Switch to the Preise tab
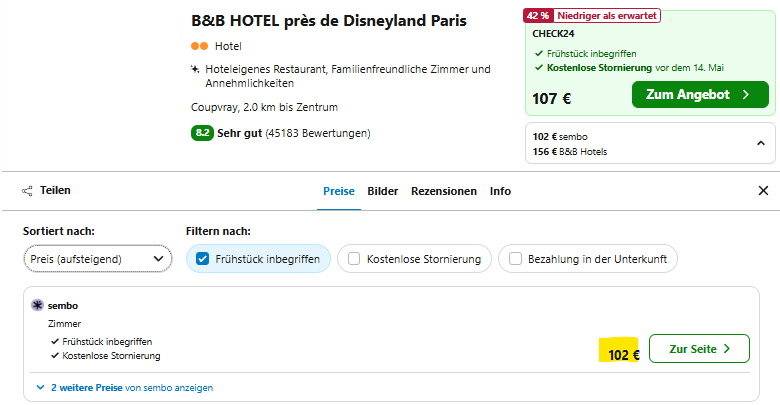 (339, 191)
